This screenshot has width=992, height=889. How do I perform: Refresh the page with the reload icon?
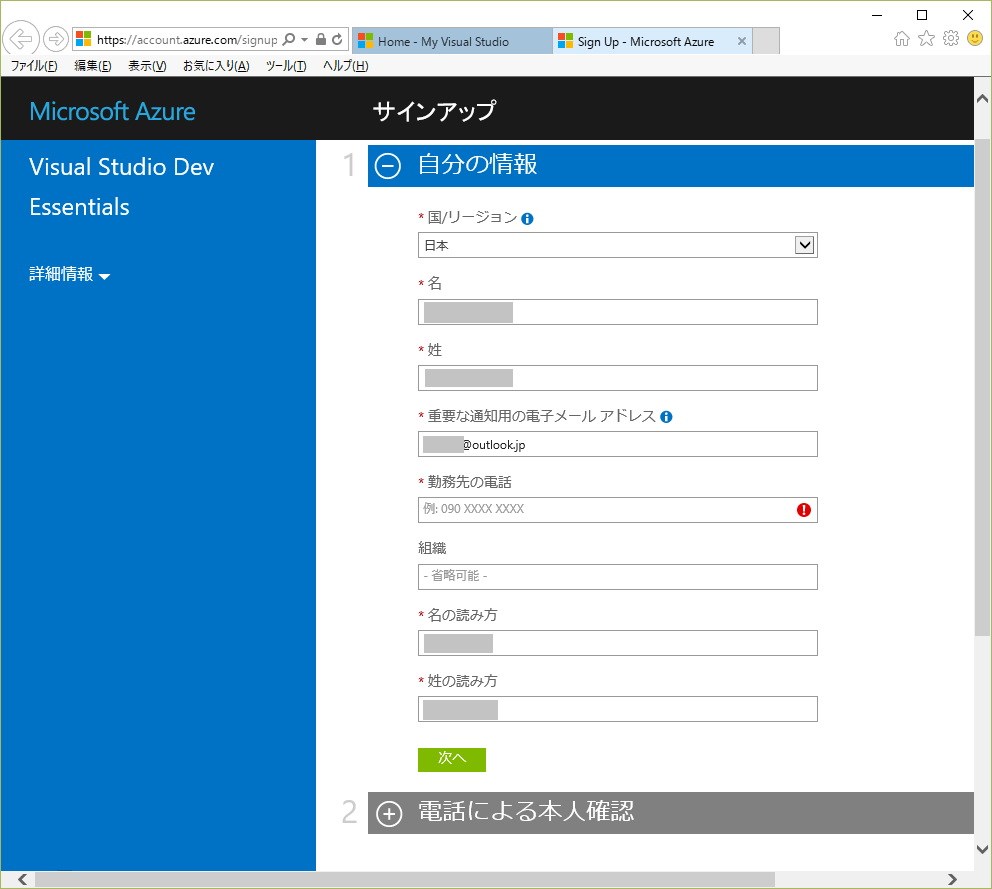(x=337, y=39)
